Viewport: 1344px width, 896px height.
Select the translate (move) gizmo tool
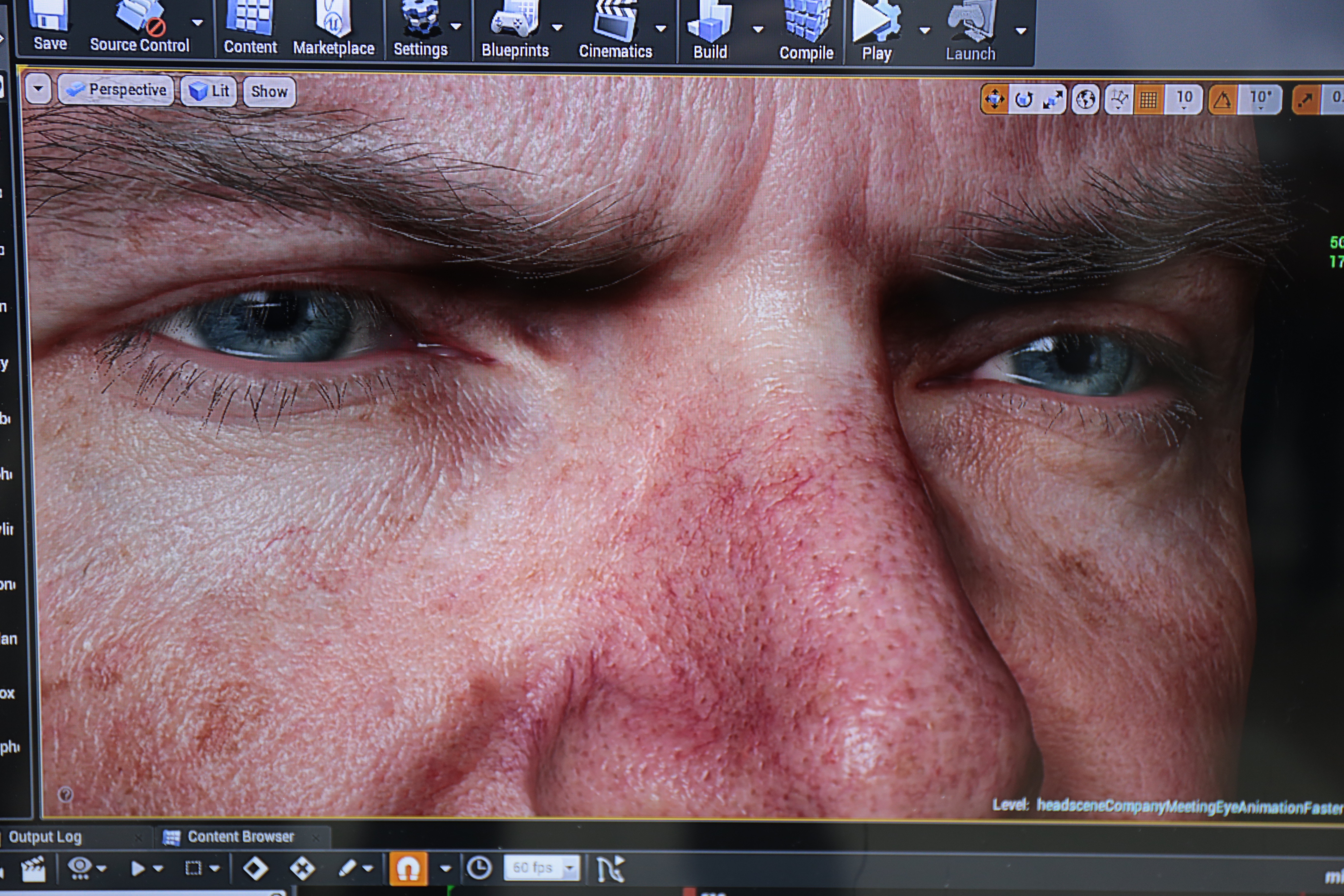coord(994,99)
